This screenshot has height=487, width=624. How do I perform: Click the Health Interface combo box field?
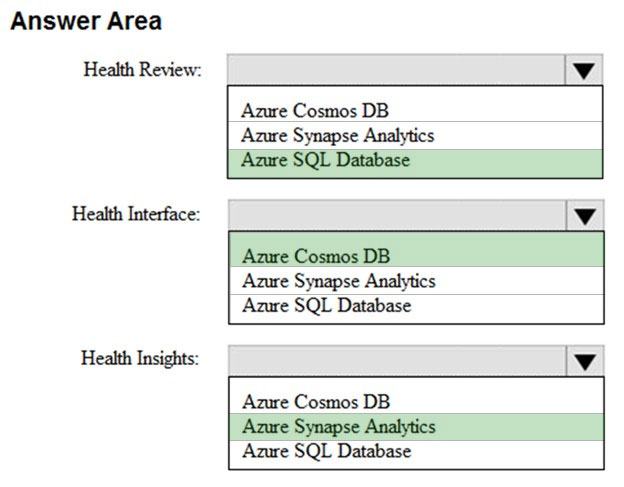click(x=397, y=216)
